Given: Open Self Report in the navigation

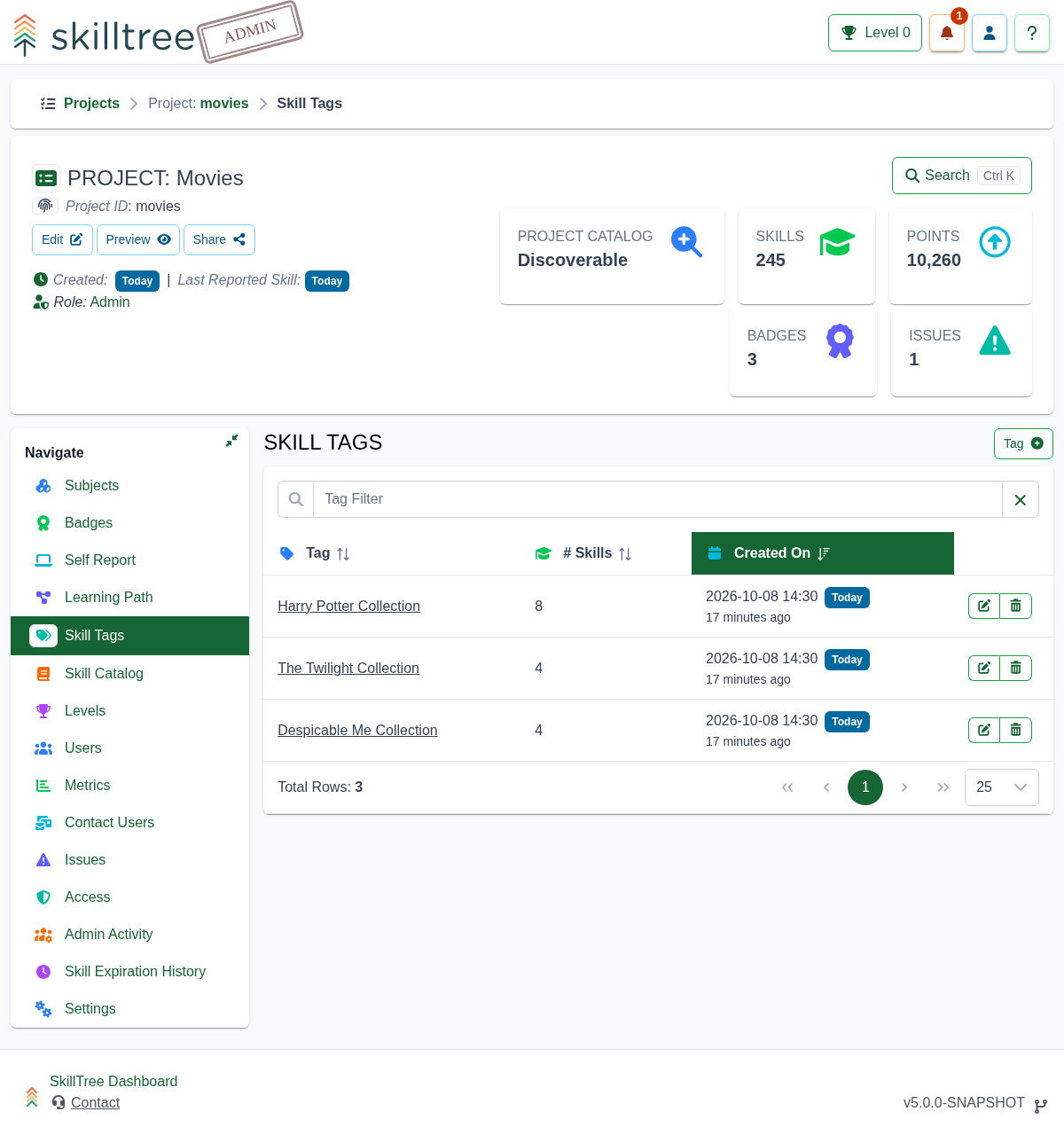Looking at the screenshot, I should coord(129,560).
